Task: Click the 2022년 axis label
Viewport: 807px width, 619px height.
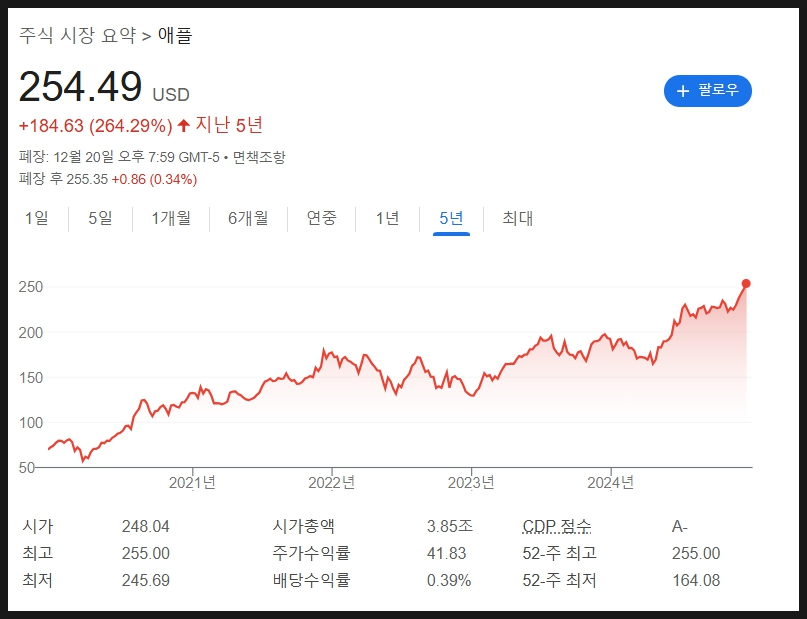Action: pyautogui.click(x=332, y=483)
